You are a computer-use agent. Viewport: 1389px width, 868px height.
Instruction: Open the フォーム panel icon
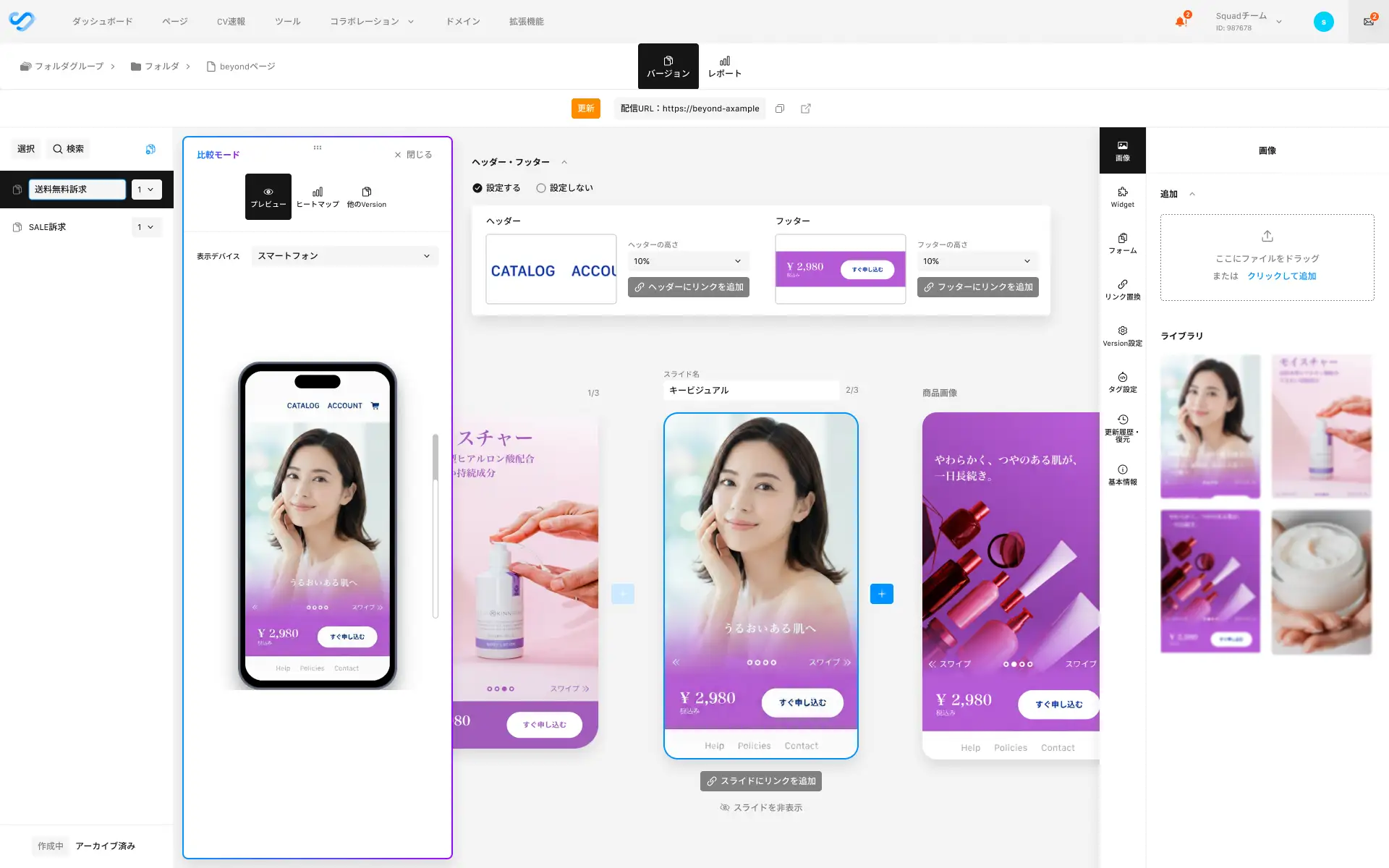[x=1122, y=243]
